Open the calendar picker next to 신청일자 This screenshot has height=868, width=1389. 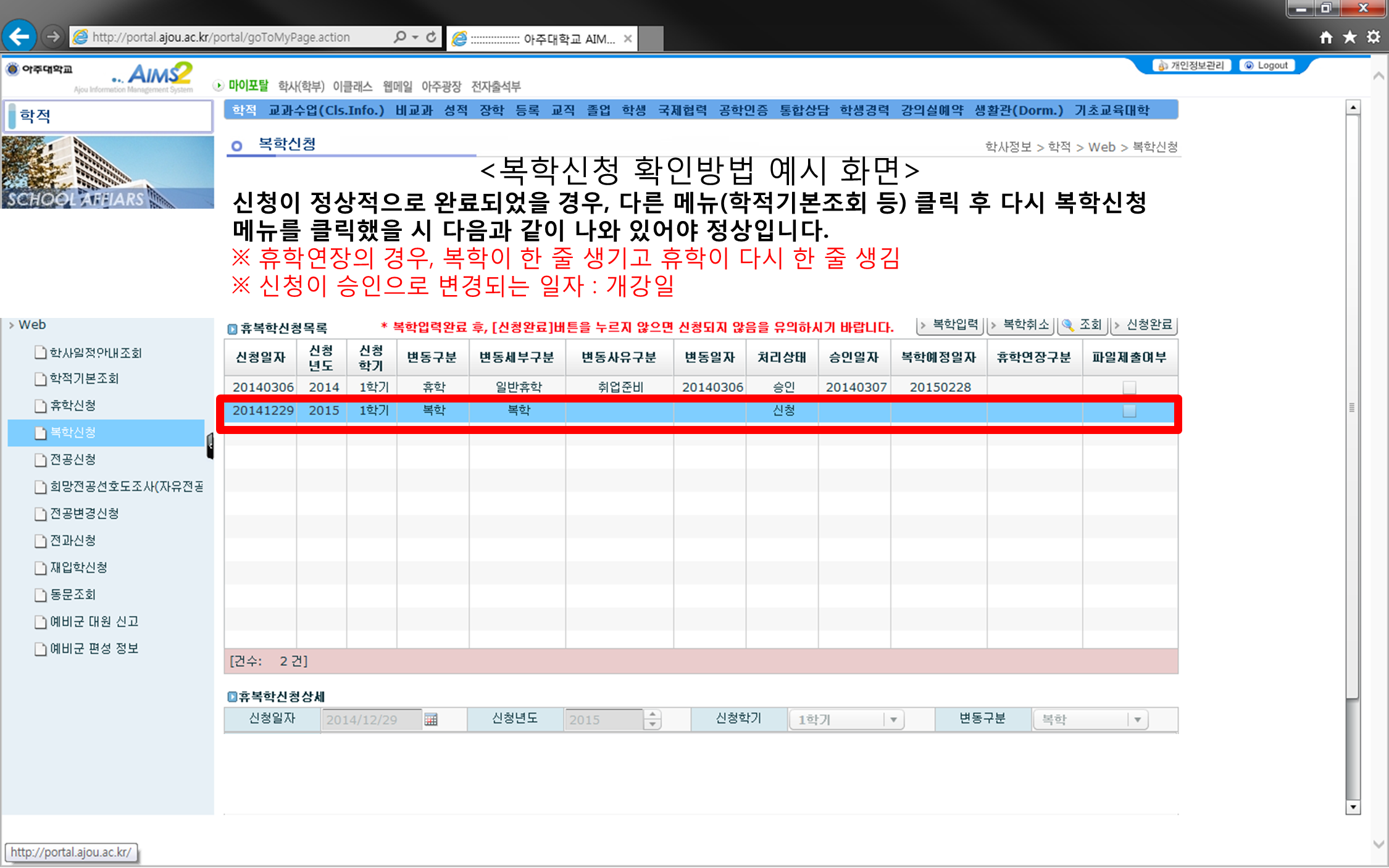(x=431, y=719)
